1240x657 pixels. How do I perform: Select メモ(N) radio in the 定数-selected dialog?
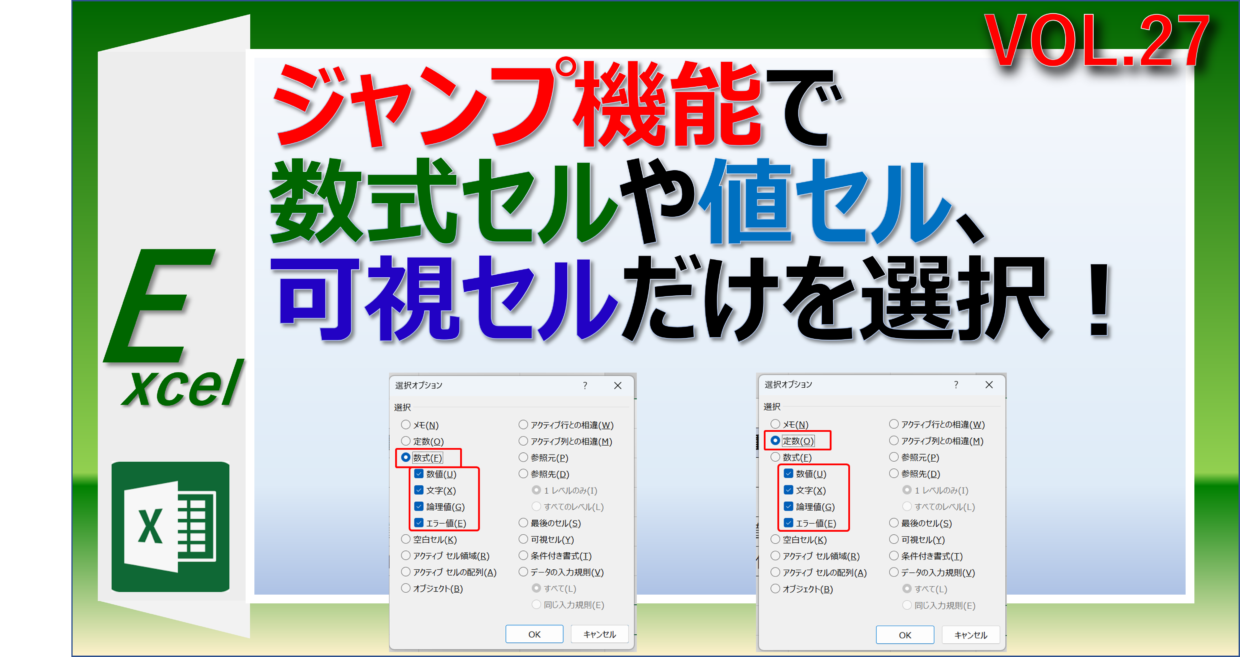[x=775, y=425]
